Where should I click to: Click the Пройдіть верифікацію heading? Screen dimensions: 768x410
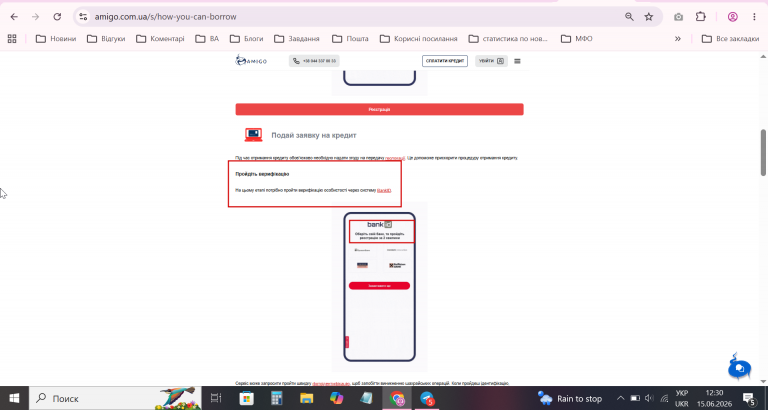[x=262, y=174]
